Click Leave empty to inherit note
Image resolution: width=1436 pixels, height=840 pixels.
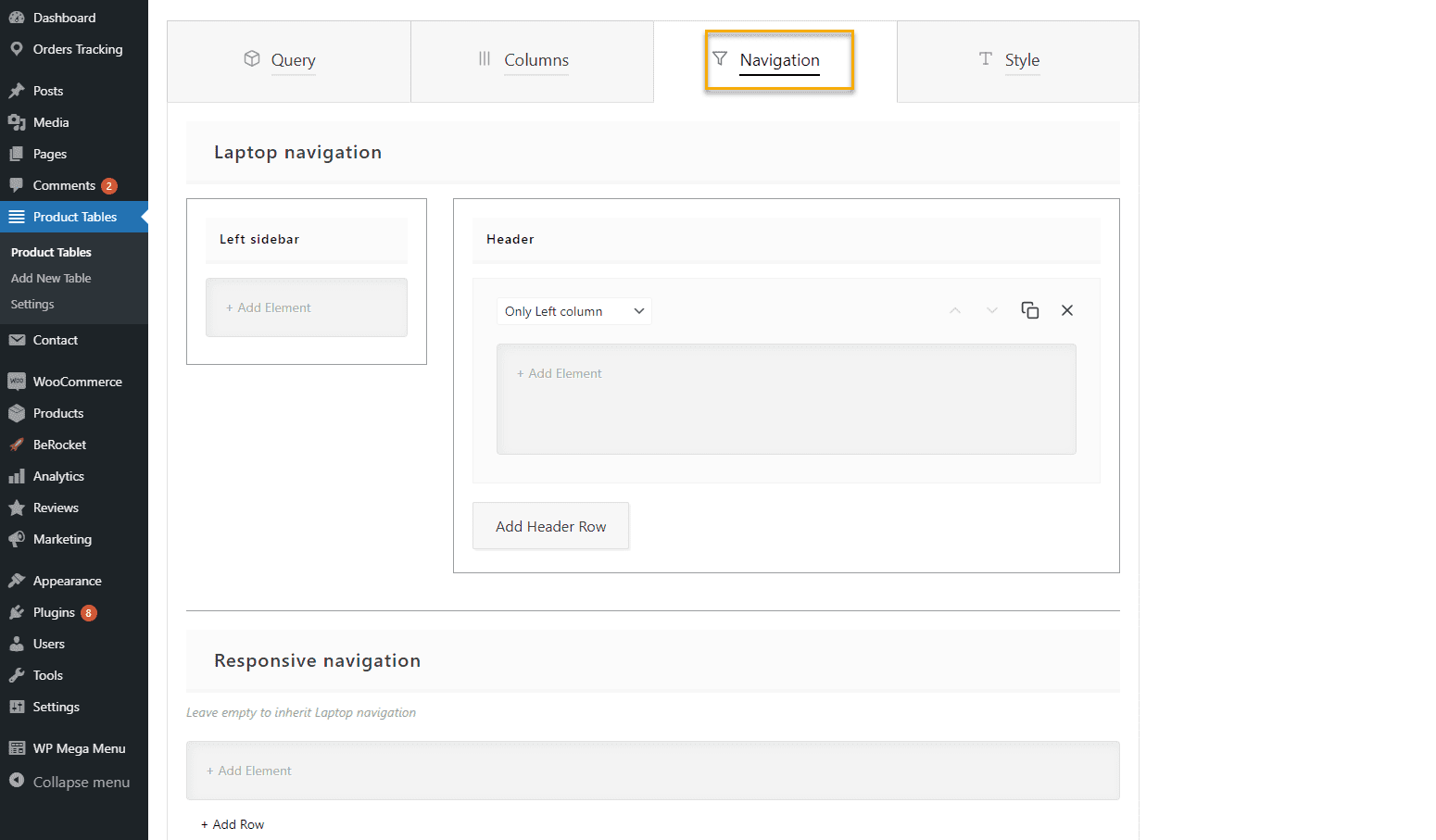pyautogui.click(x=301, y=712)
